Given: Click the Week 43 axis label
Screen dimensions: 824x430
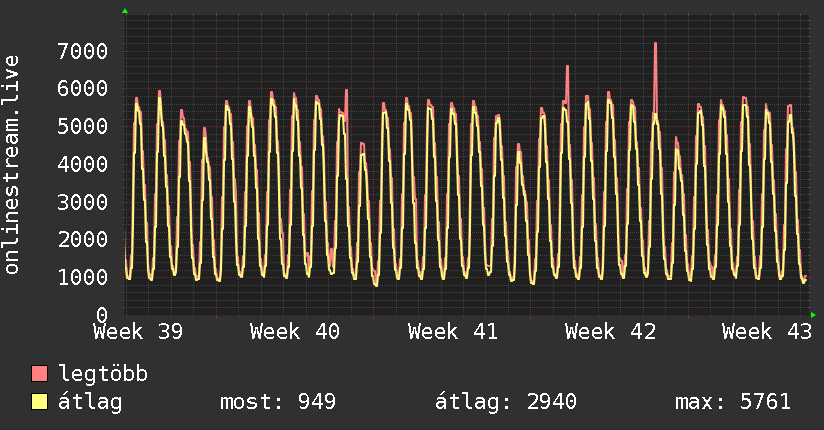Looking at the screenshot, I should 767,332.
